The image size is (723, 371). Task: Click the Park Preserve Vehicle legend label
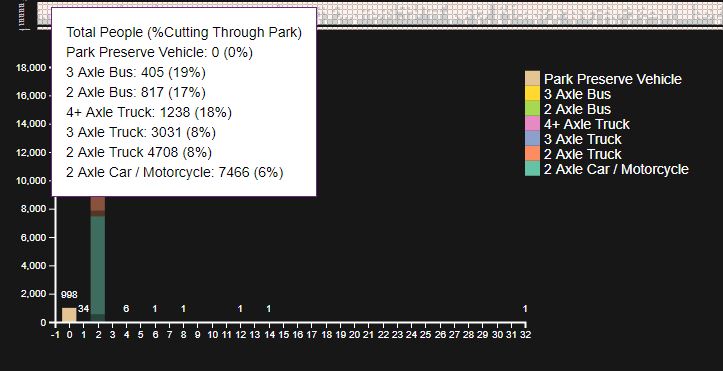tap(612, 79)
